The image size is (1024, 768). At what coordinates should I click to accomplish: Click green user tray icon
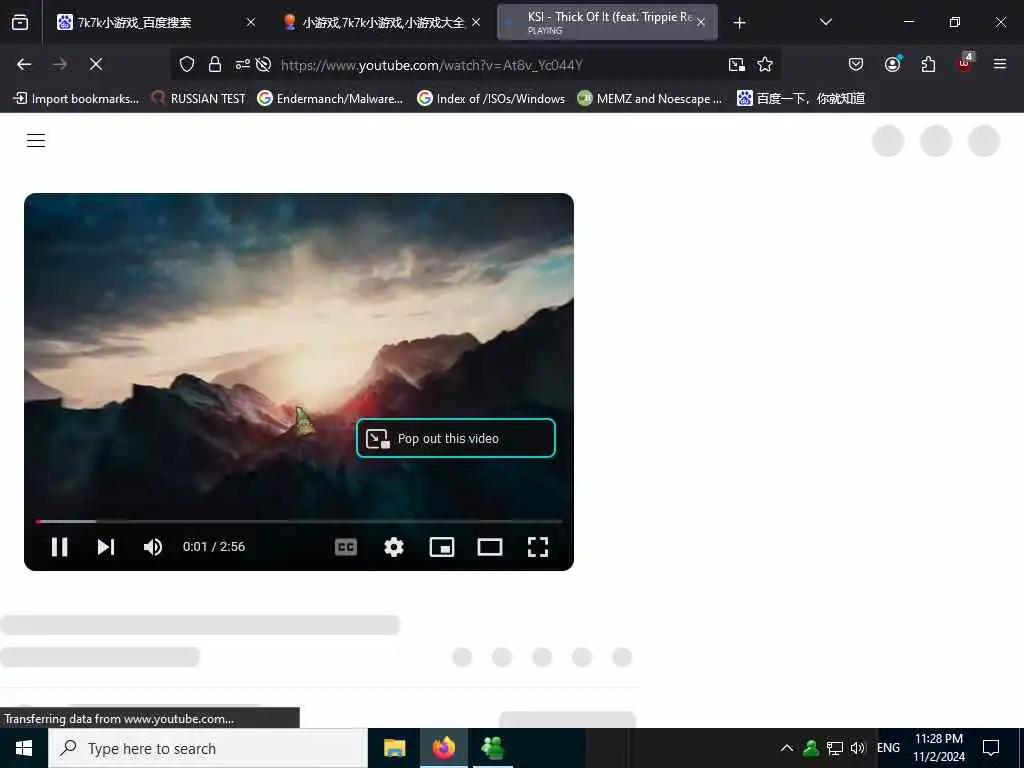click(811, 748)
